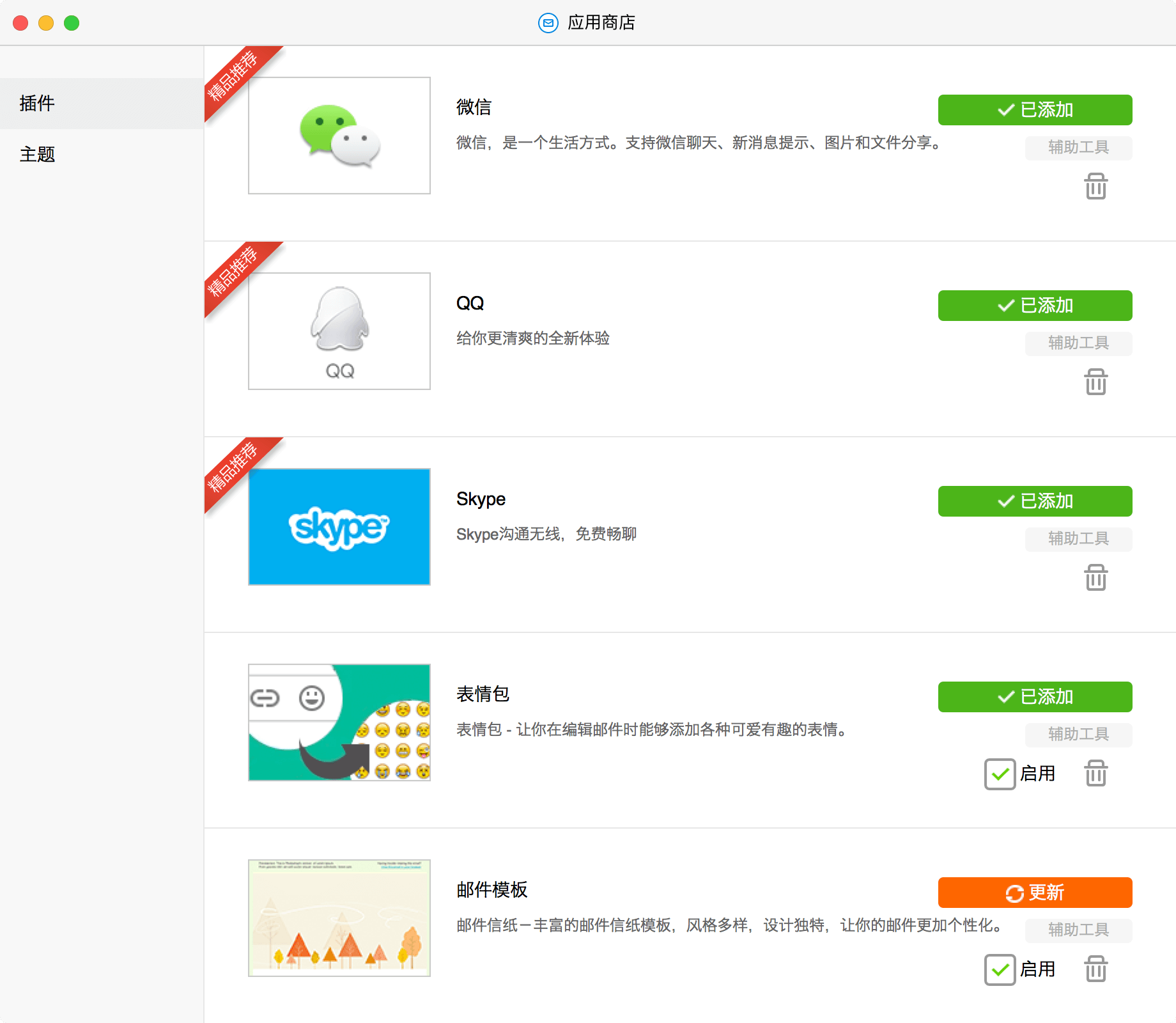Screen dimensions: 1176x1023
Task: Switch to the 主题 tab in sidebar
Action: click(102, 154)
